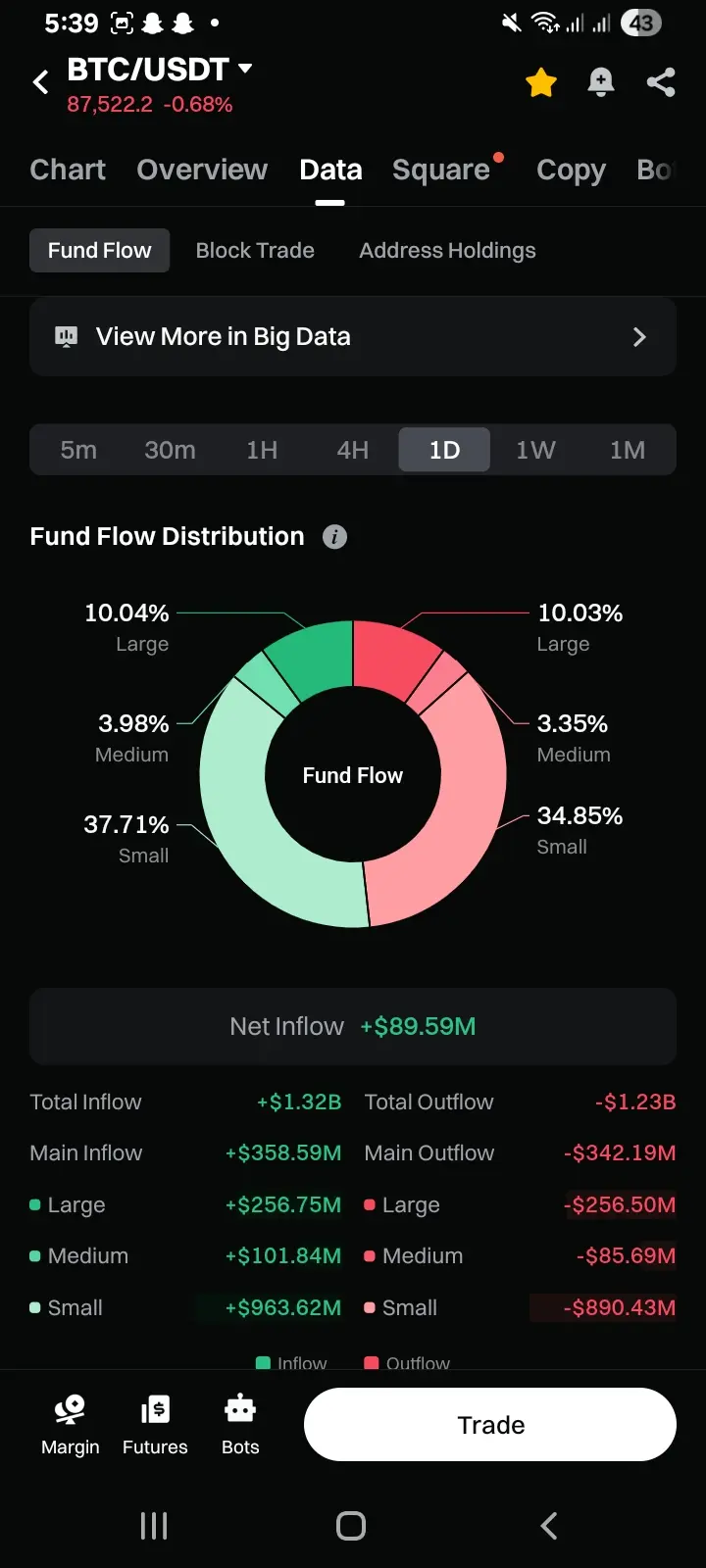706x1568 pixels.
Task: Open Address Holdings section
Action: 447,251
